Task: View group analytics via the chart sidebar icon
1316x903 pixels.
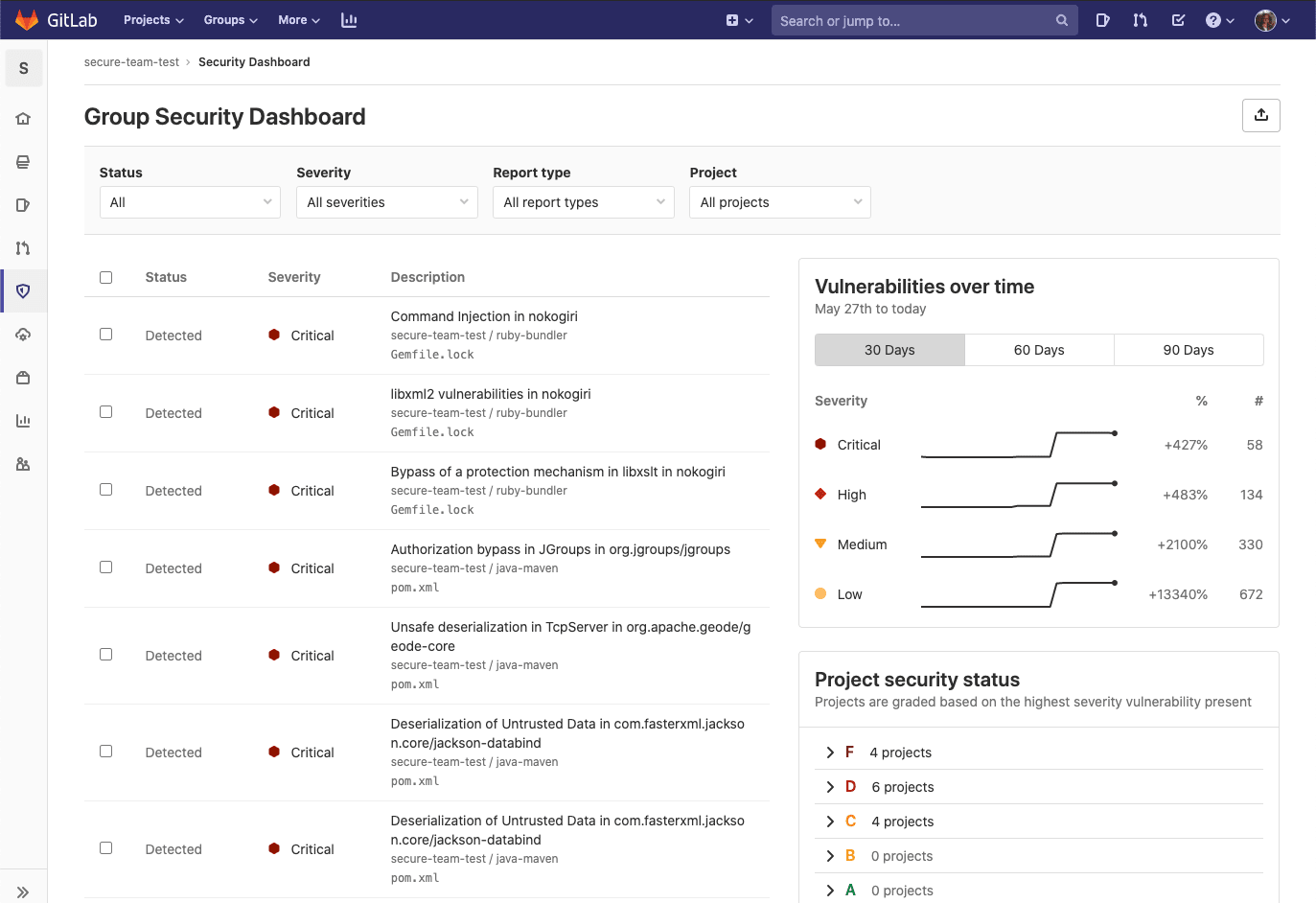Action: (23, 420)
